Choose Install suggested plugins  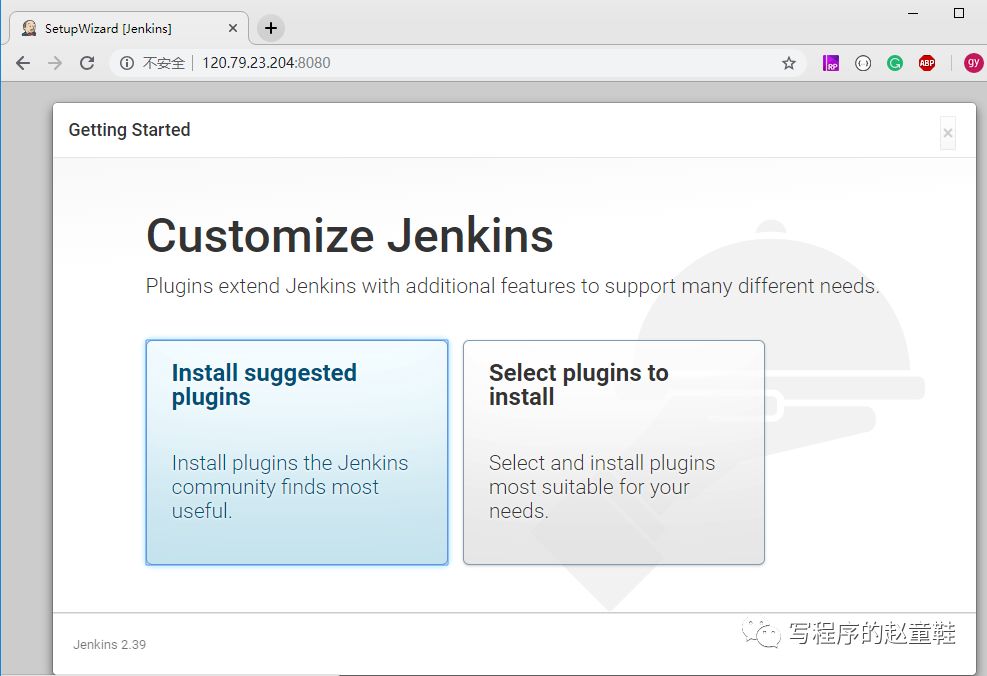tap(297, 453)
